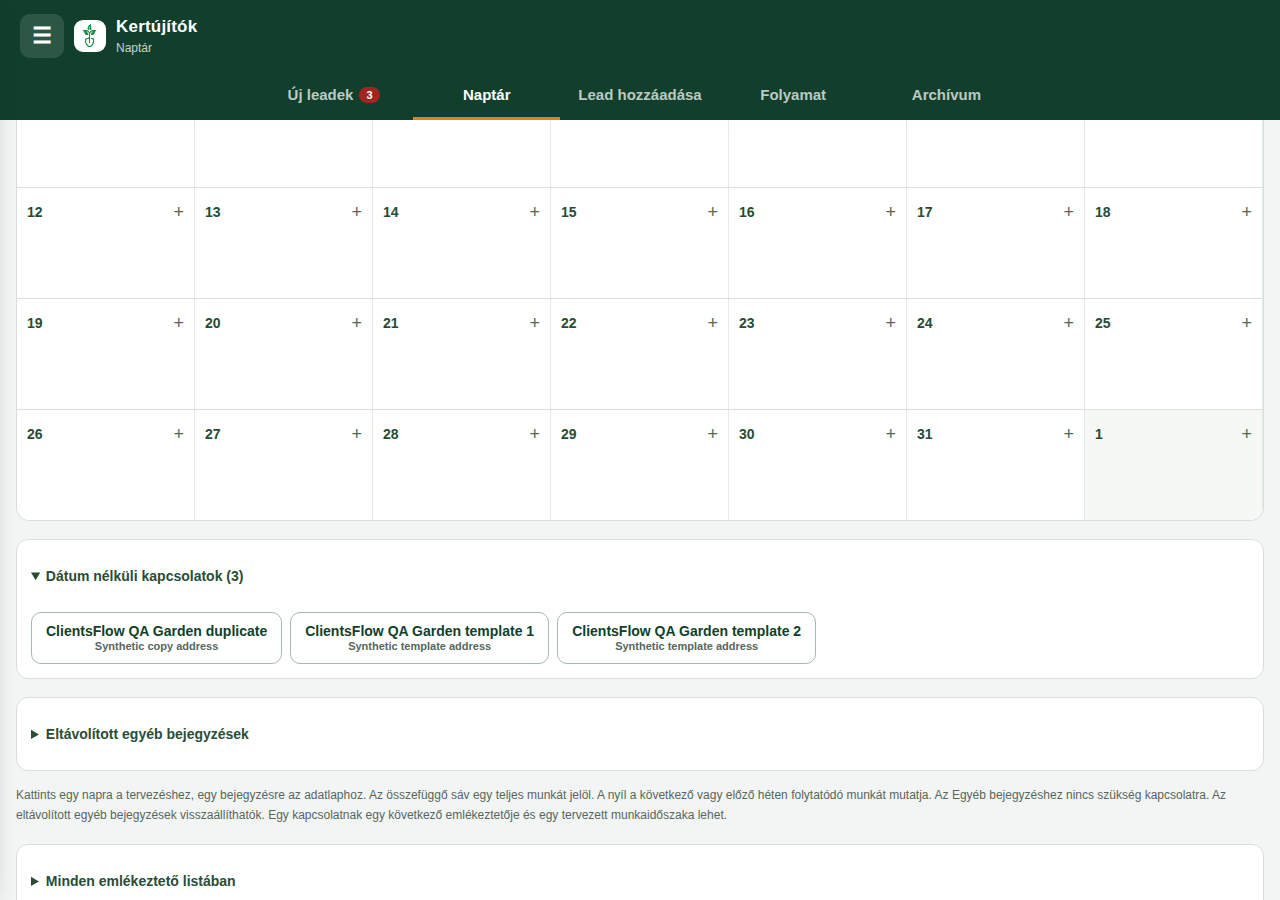Select day number 26 in calendar
The width and height of the screenshot is (1280, 900).
coord(35,434)
